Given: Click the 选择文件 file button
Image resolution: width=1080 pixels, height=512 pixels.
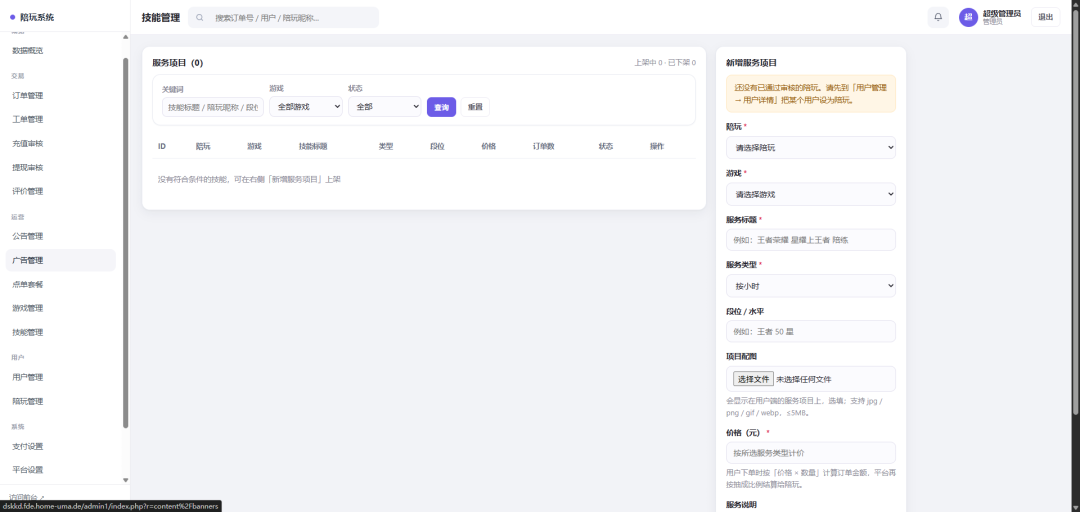Looking at the screenshot, I should 753,379.
